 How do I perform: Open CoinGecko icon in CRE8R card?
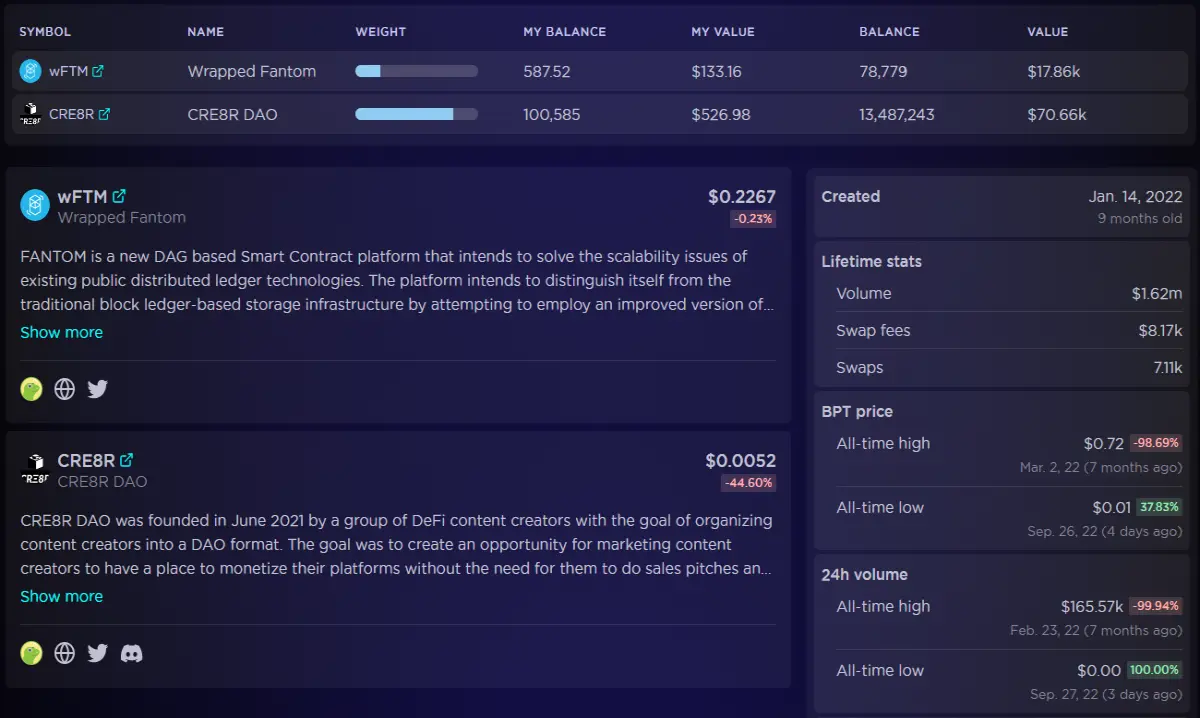tap(32, 653)
